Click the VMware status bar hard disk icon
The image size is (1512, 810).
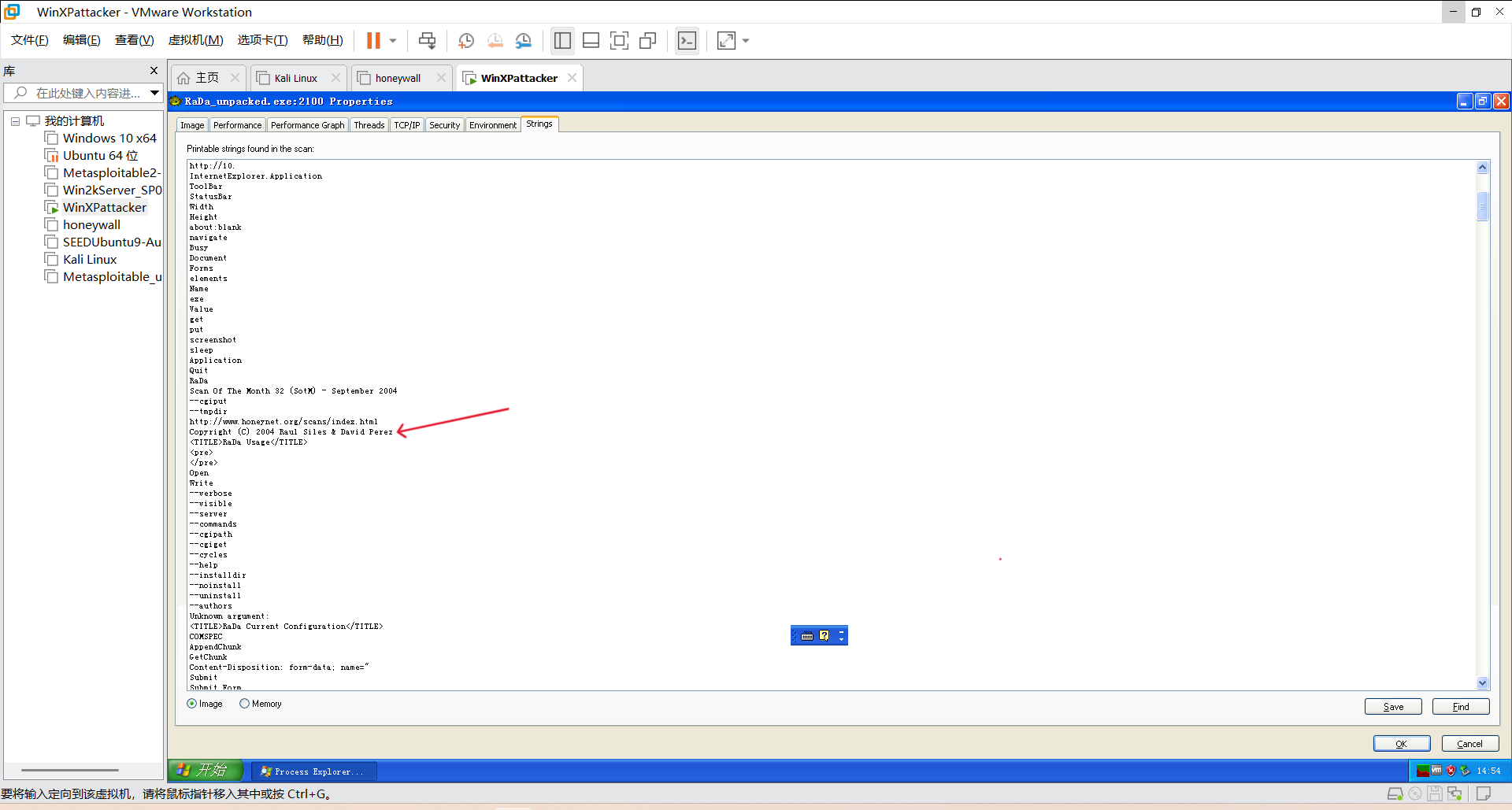click(1395, 793)
